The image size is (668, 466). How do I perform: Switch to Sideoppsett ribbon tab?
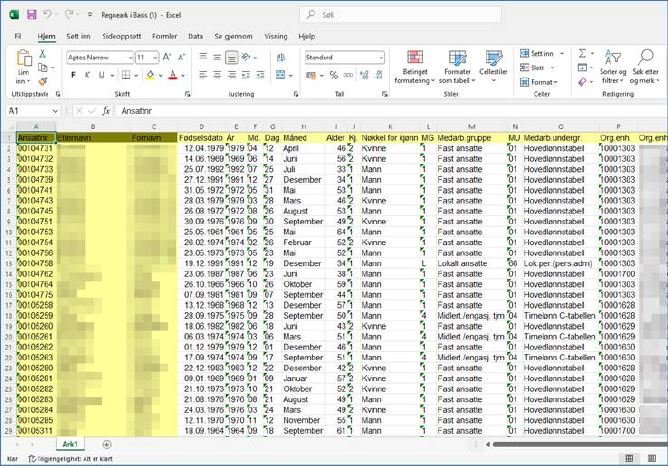[x=122, y=36]
